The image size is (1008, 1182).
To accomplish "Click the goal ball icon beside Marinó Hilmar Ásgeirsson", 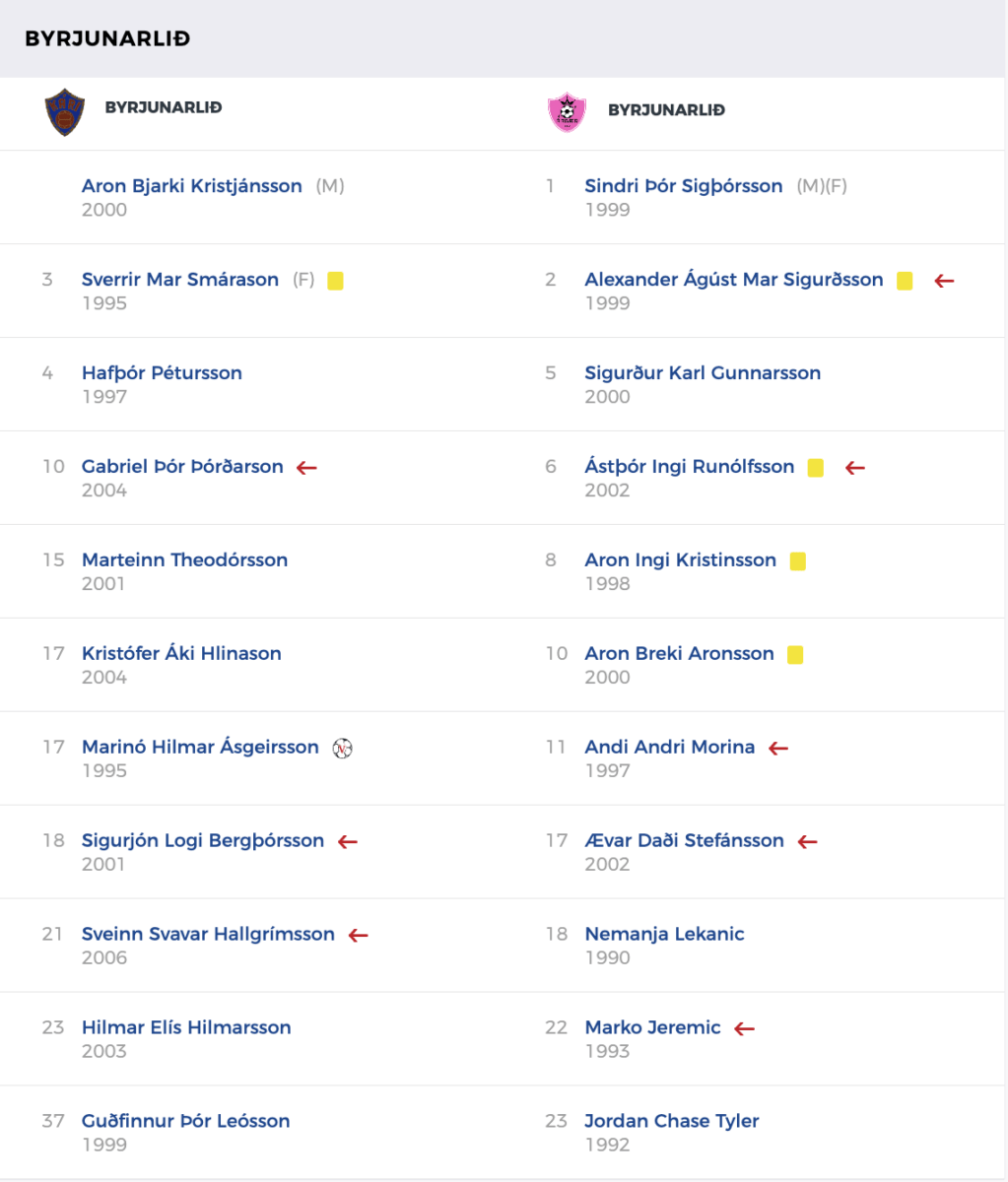I will [x=342, y=748].
